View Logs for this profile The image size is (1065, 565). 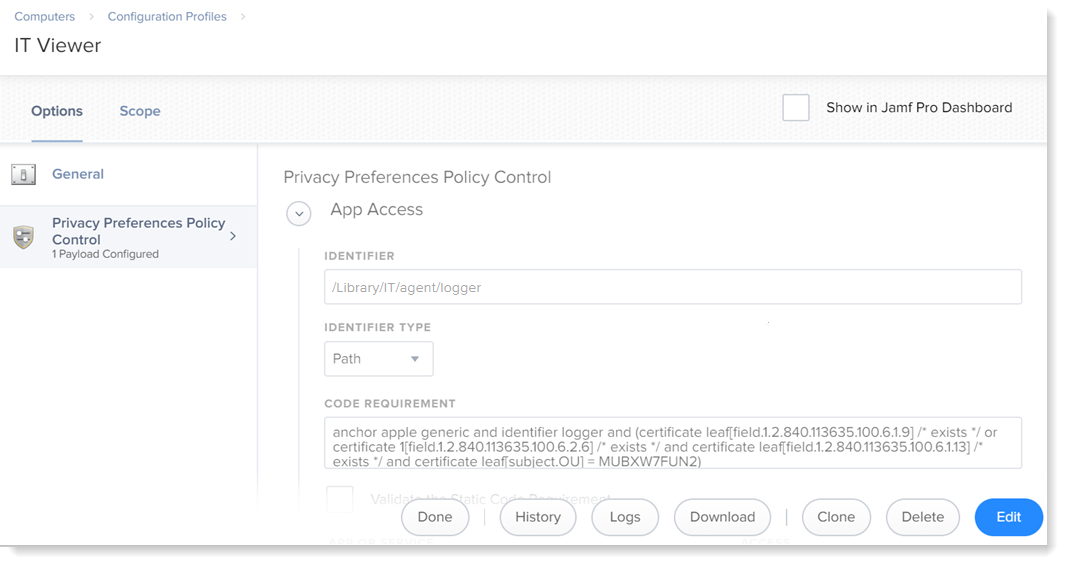click(625, 517)
